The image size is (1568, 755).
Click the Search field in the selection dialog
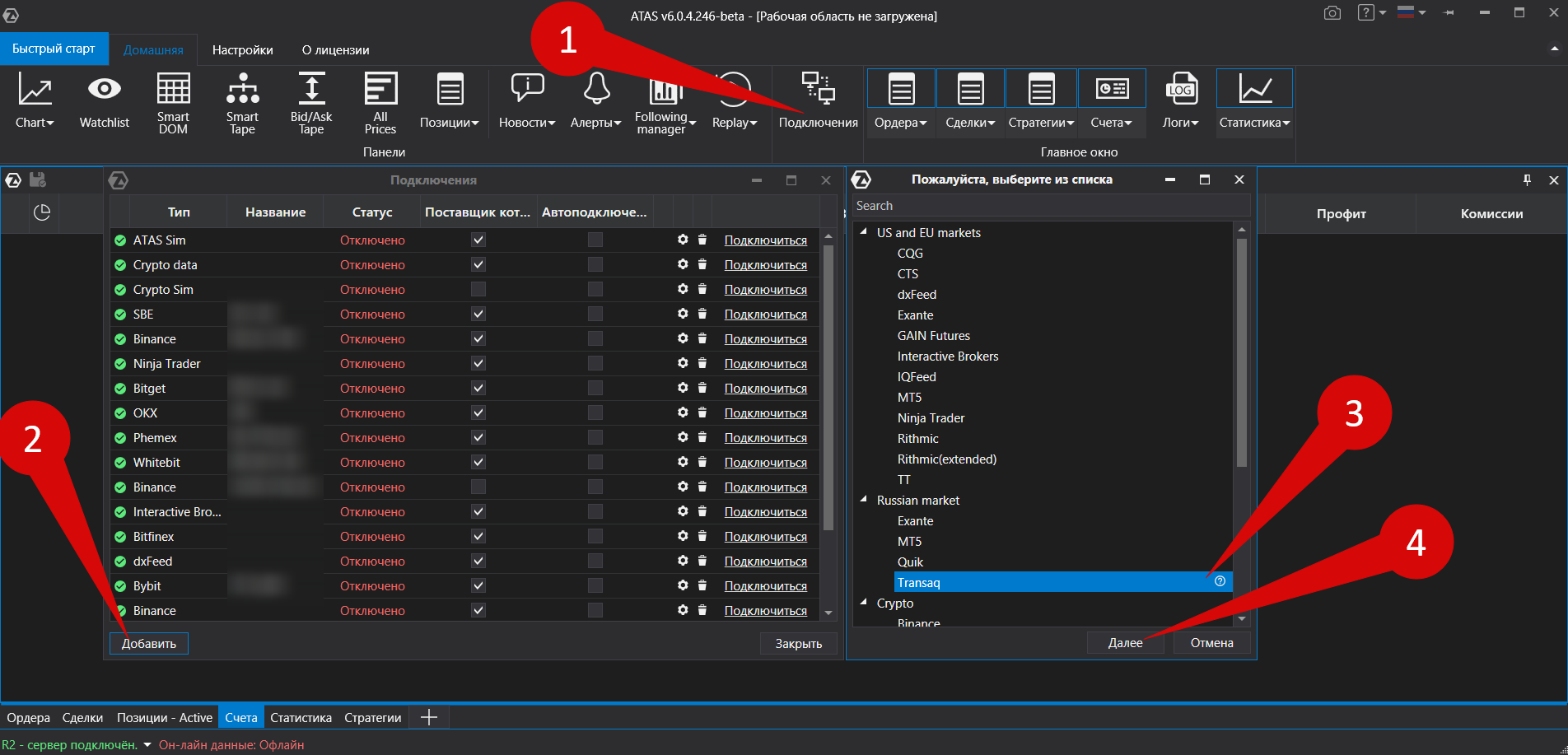point(1052,205)
